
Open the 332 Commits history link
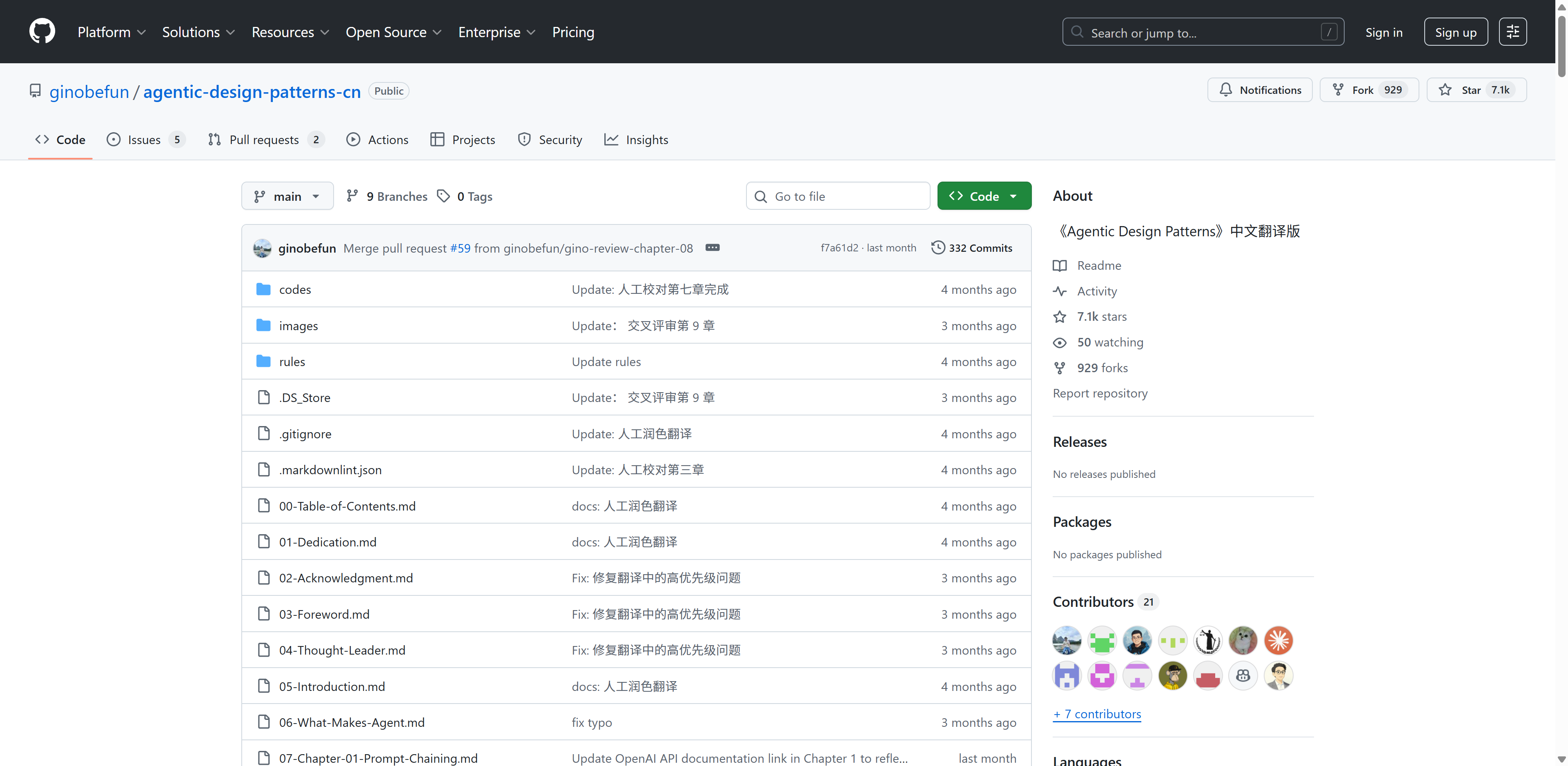click(971, 248)
